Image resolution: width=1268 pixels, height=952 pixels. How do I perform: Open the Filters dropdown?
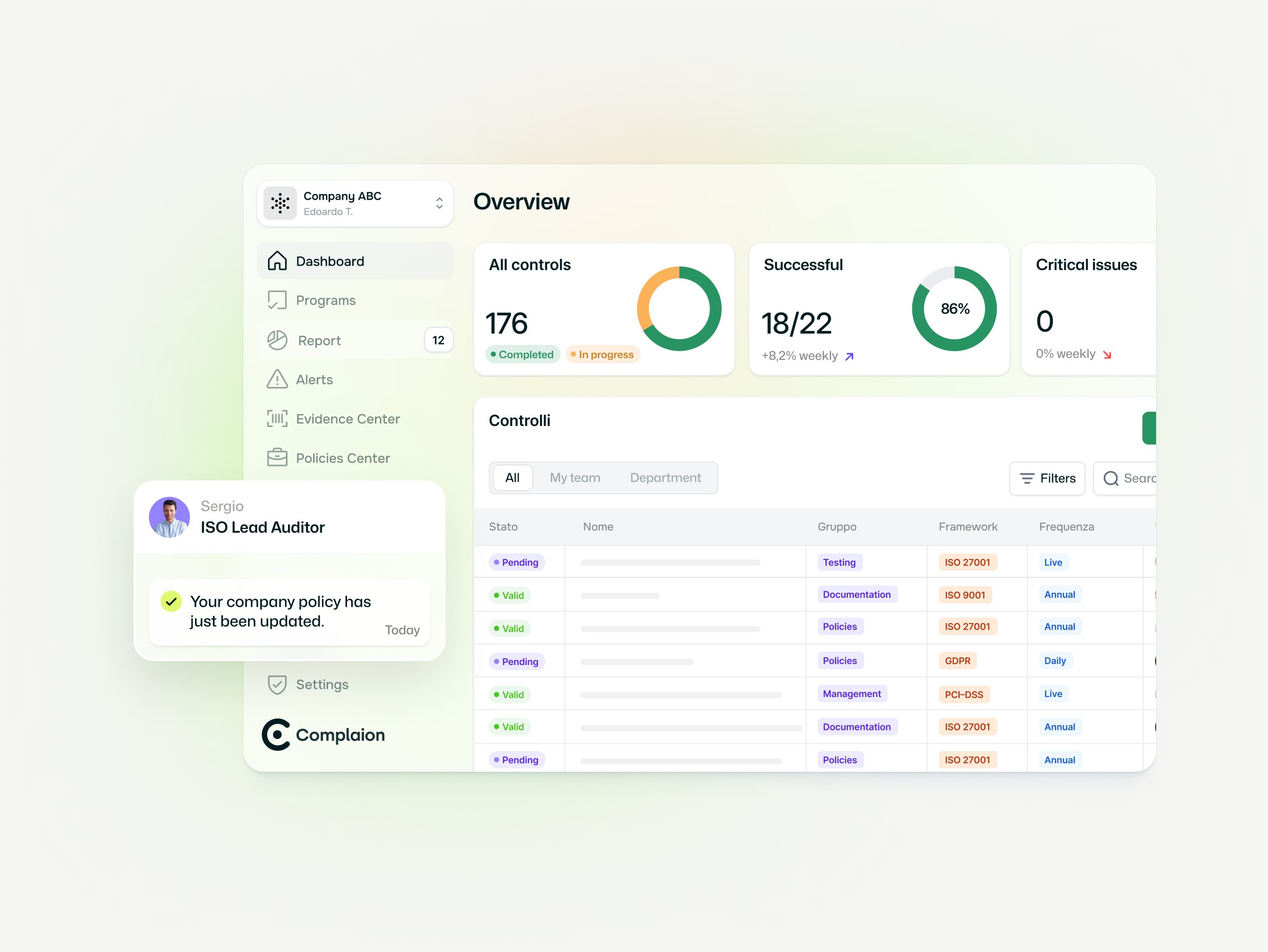pos(1047,478)
